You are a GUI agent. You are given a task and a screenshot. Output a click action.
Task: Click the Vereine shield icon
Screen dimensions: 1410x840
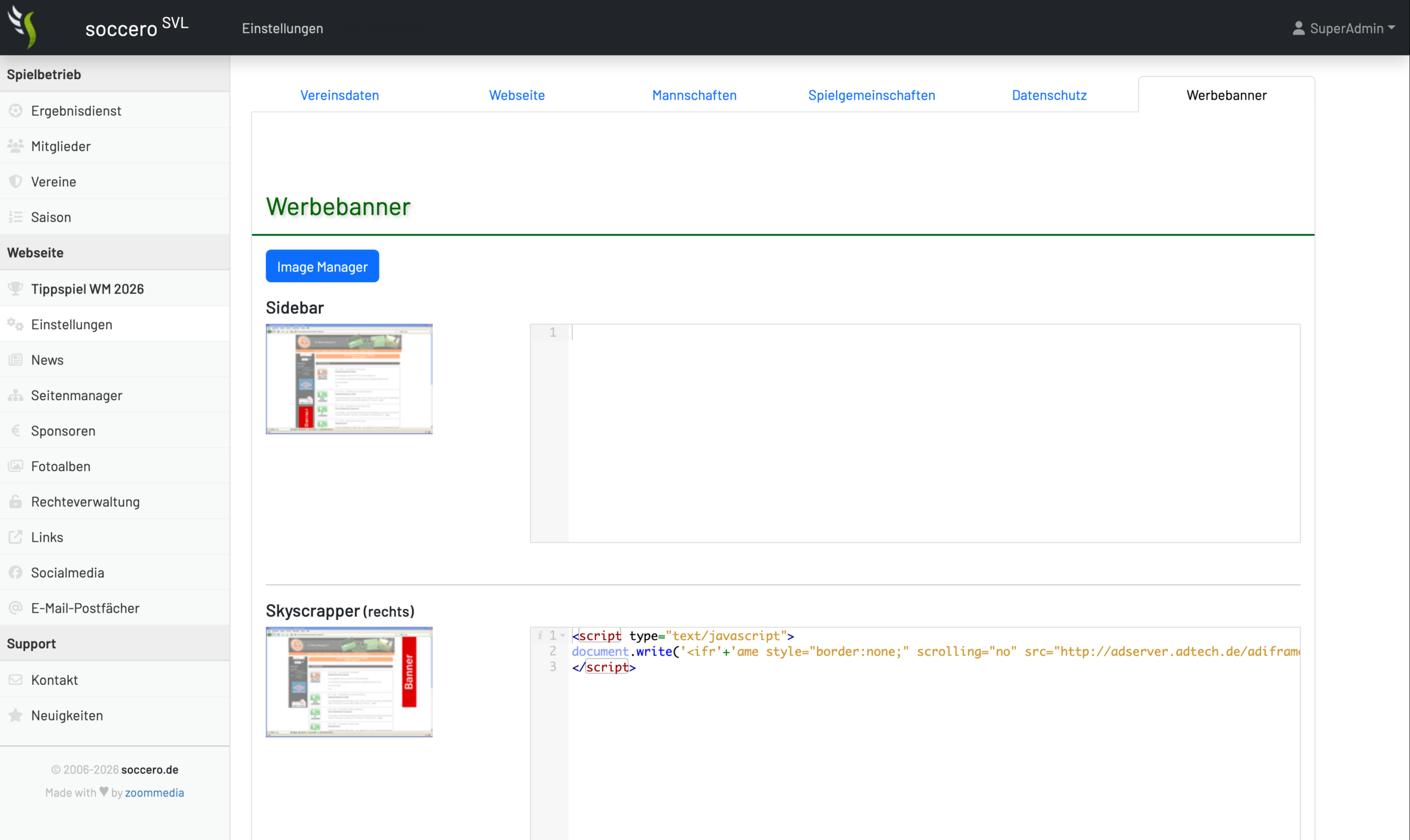pyautogui.click(x=16, y=181)
